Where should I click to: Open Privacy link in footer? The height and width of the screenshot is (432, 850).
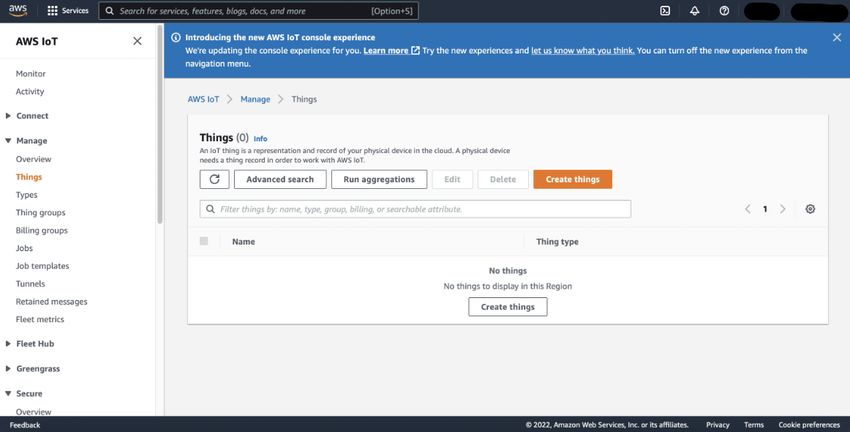(718, 425)
